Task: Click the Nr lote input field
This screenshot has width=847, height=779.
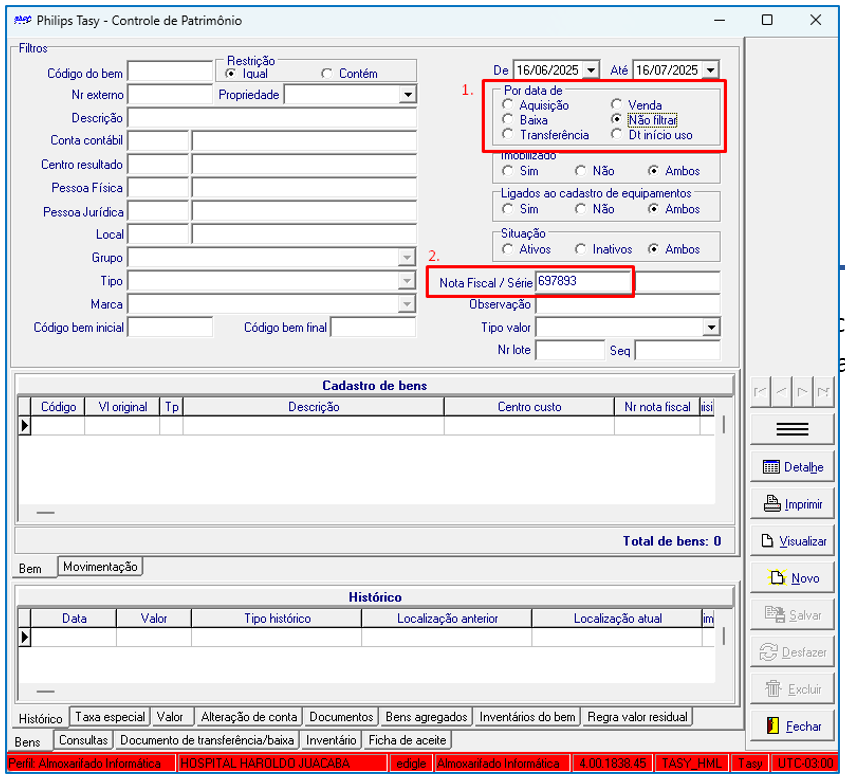Action: tap(570, 350)
